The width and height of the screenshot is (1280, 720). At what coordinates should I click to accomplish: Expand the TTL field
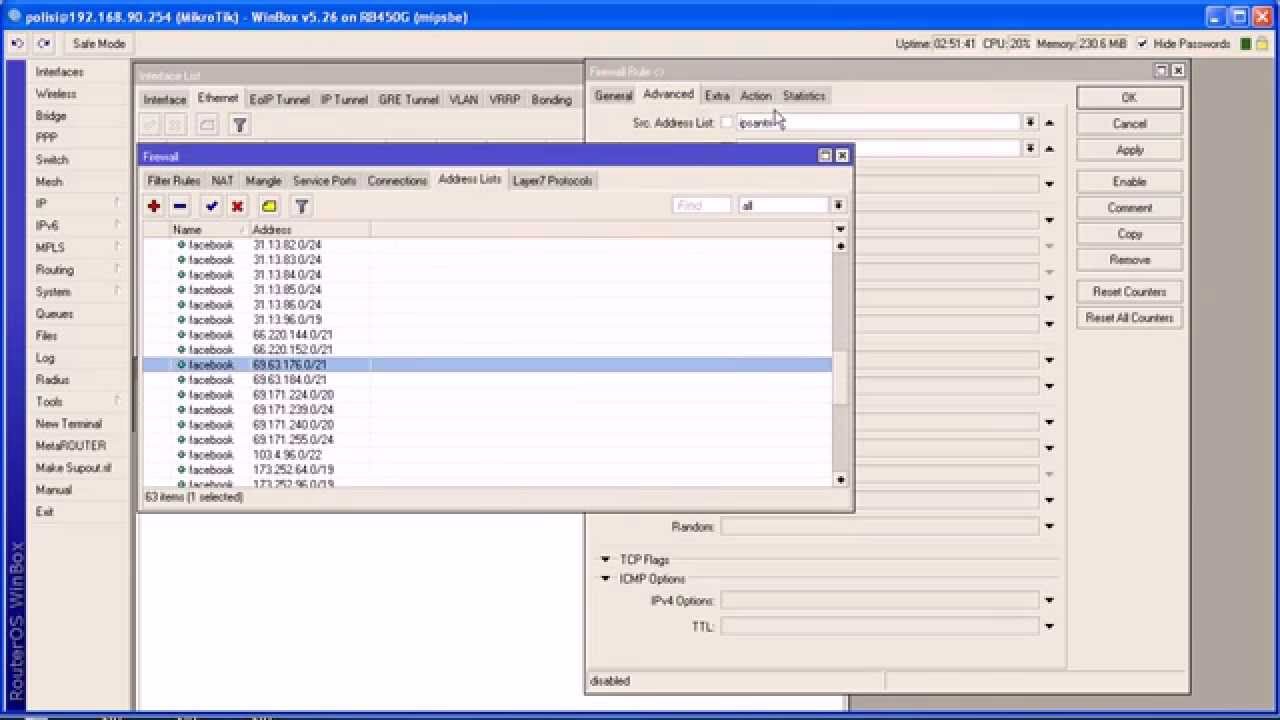pos(1049,627)
